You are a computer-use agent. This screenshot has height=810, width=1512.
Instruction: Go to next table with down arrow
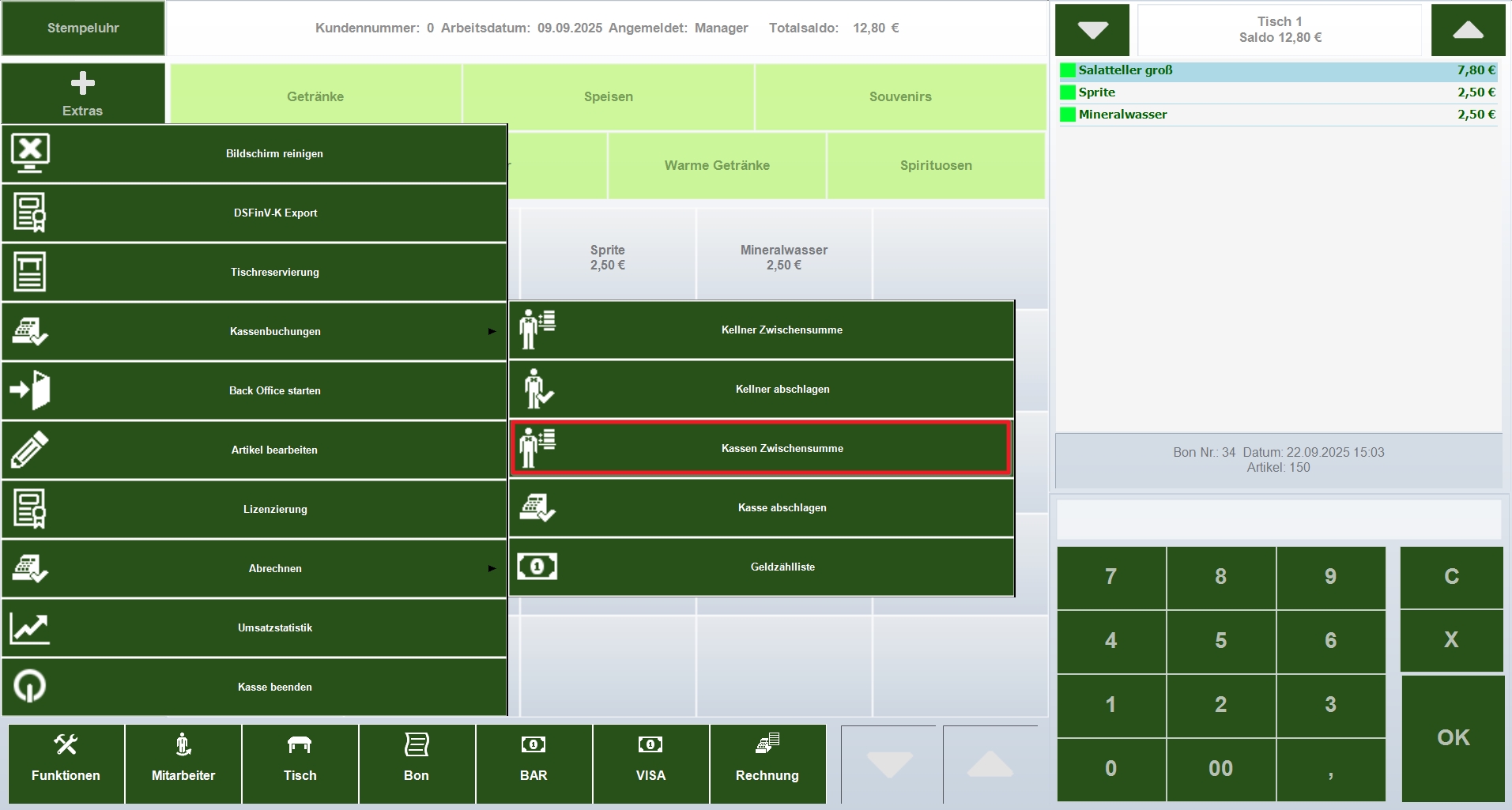pos(1092,30)
